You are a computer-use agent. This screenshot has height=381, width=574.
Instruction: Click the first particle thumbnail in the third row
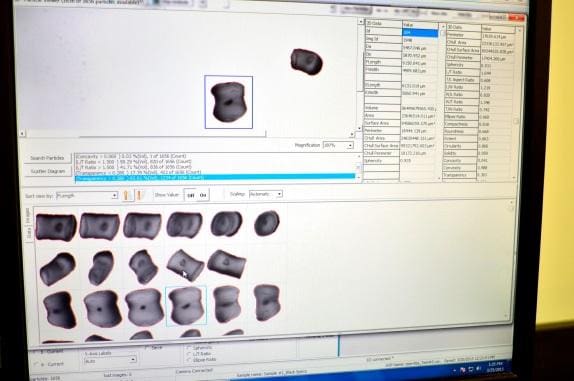(59, 310)
